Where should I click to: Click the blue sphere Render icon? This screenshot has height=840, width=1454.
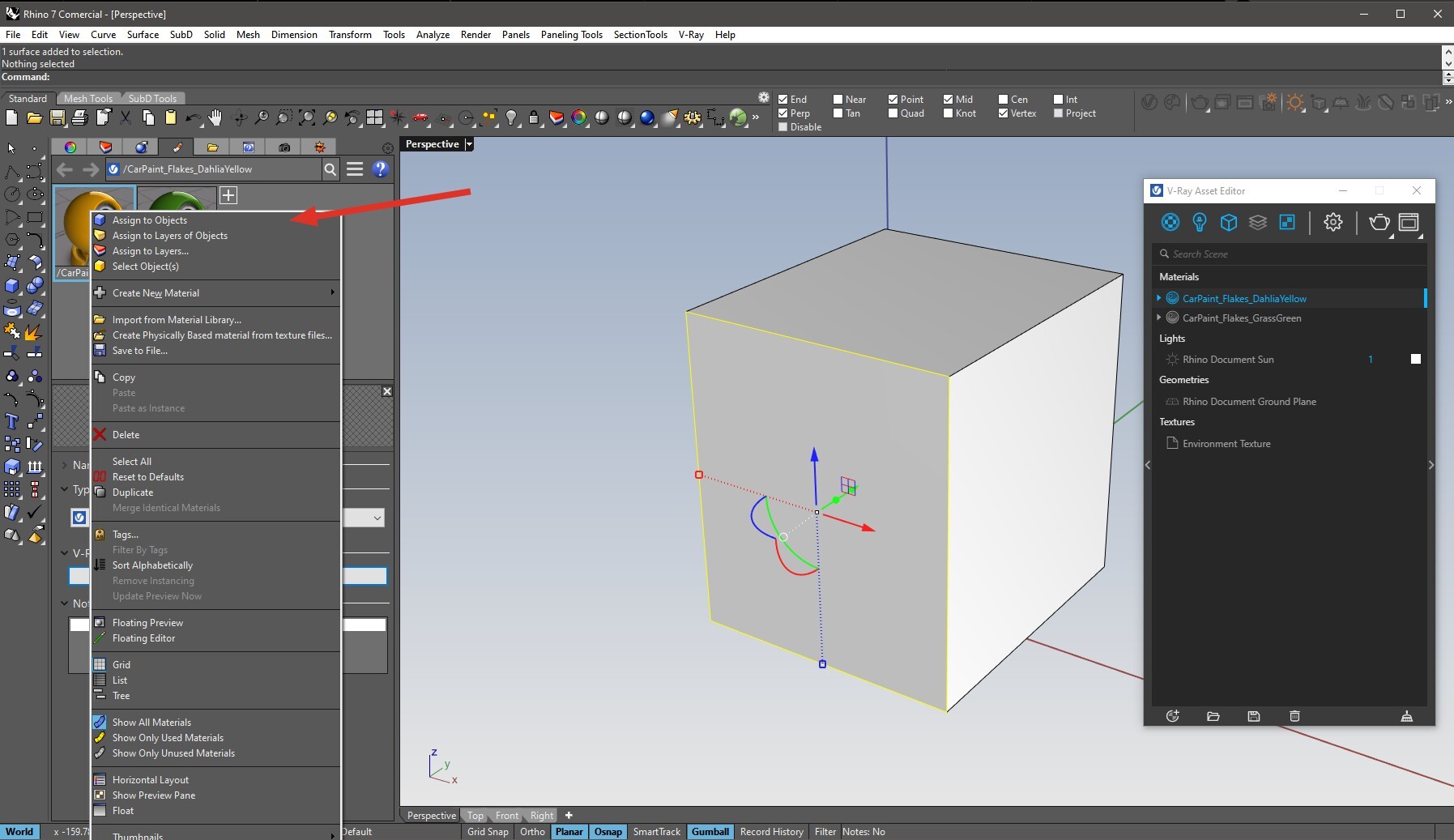pos(647,117)
